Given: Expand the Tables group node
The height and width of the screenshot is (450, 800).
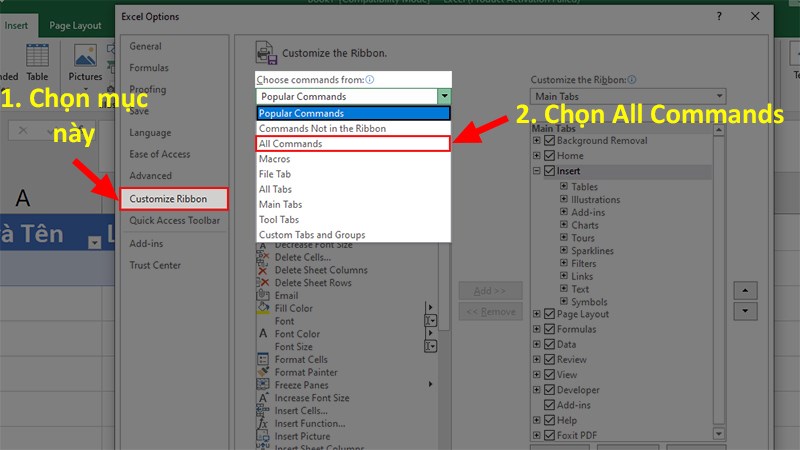Looking at the screenshot, I should point(564,186).
